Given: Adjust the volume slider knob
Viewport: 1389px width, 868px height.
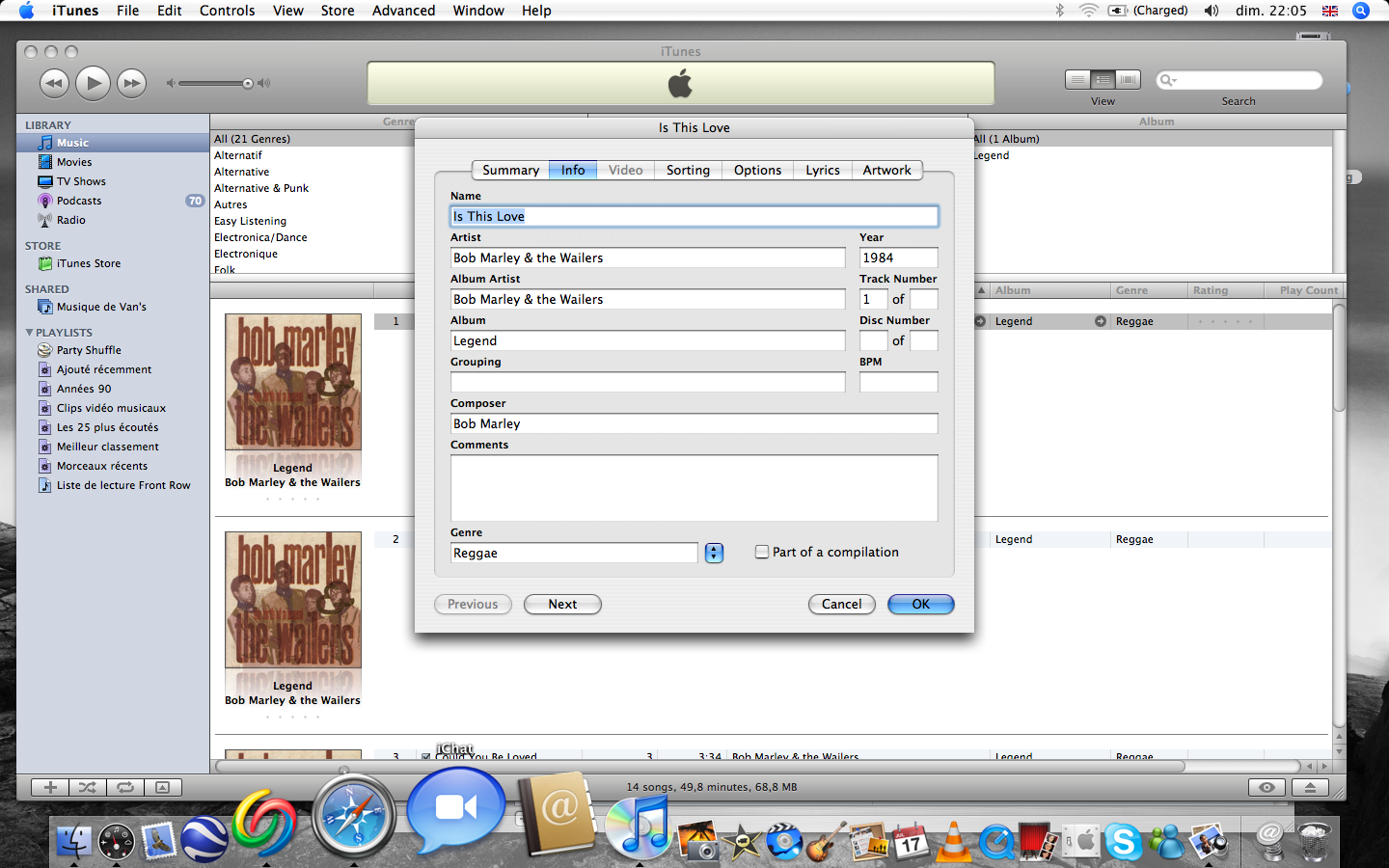Looking at the screenshot, I should click(248, 84).
